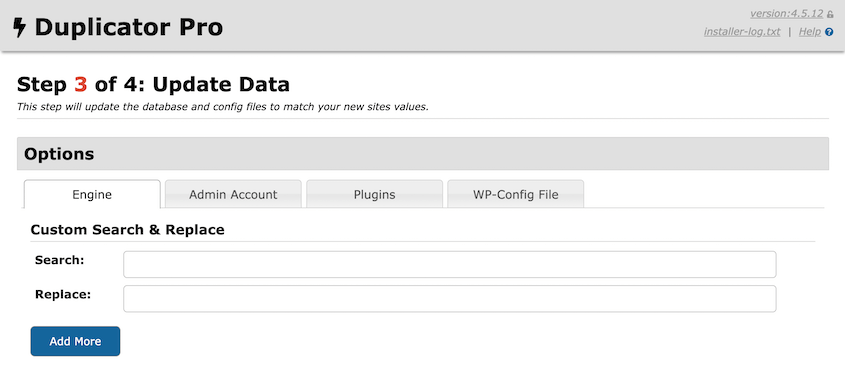The width and height of the screenshot is (845, 381).
Task: Click the lock icon beside version number
Action: 830,15
